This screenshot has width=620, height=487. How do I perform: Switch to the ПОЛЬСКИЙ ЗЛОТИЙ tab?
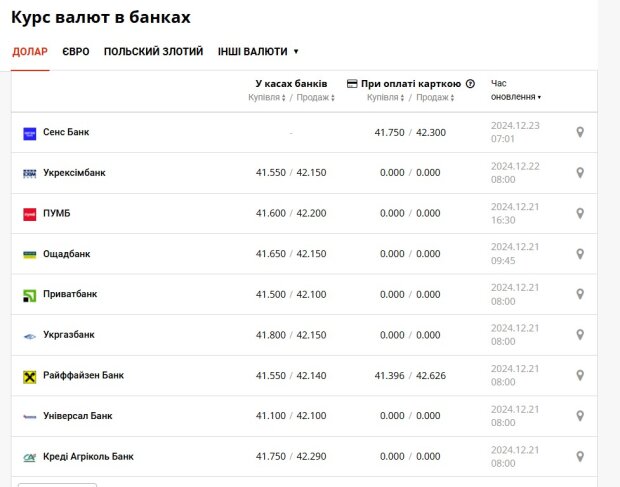[x=153, y=51]
